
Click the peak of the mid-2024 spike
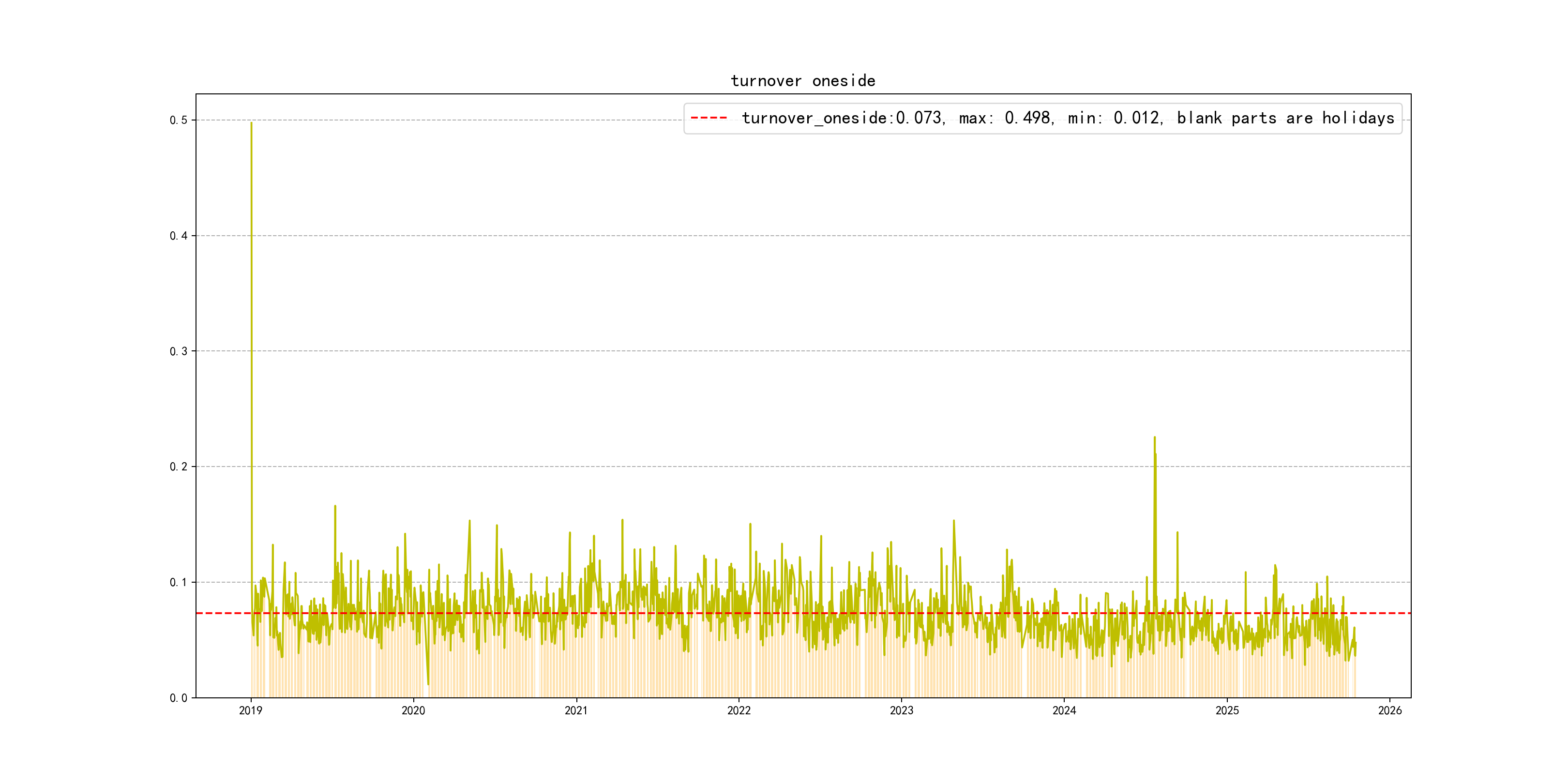click(x=1154, y=437)
